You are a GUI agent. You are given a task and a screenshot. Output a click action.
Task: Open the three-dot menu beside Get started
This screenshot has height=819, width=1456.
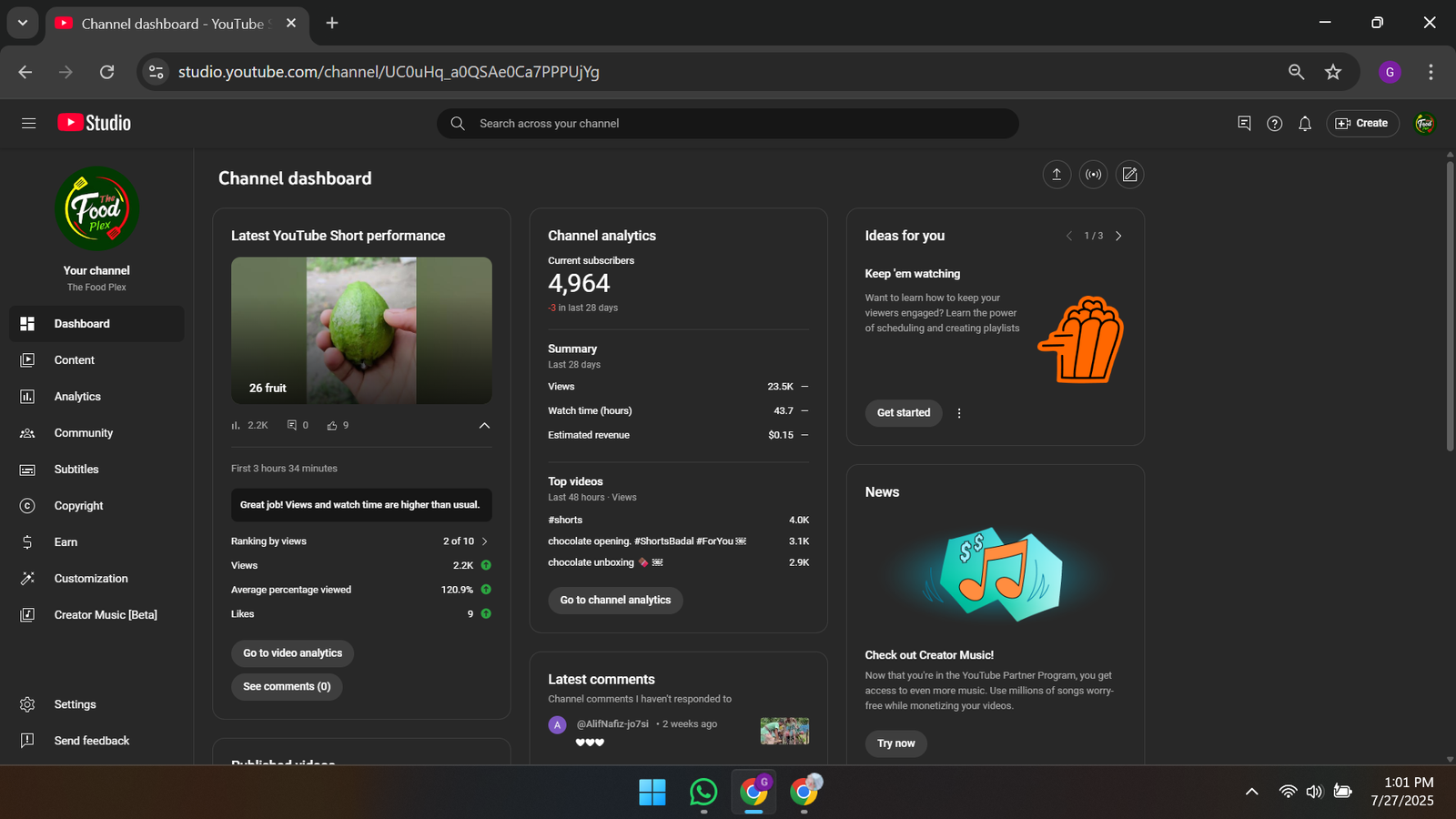(x=959, y=413)
